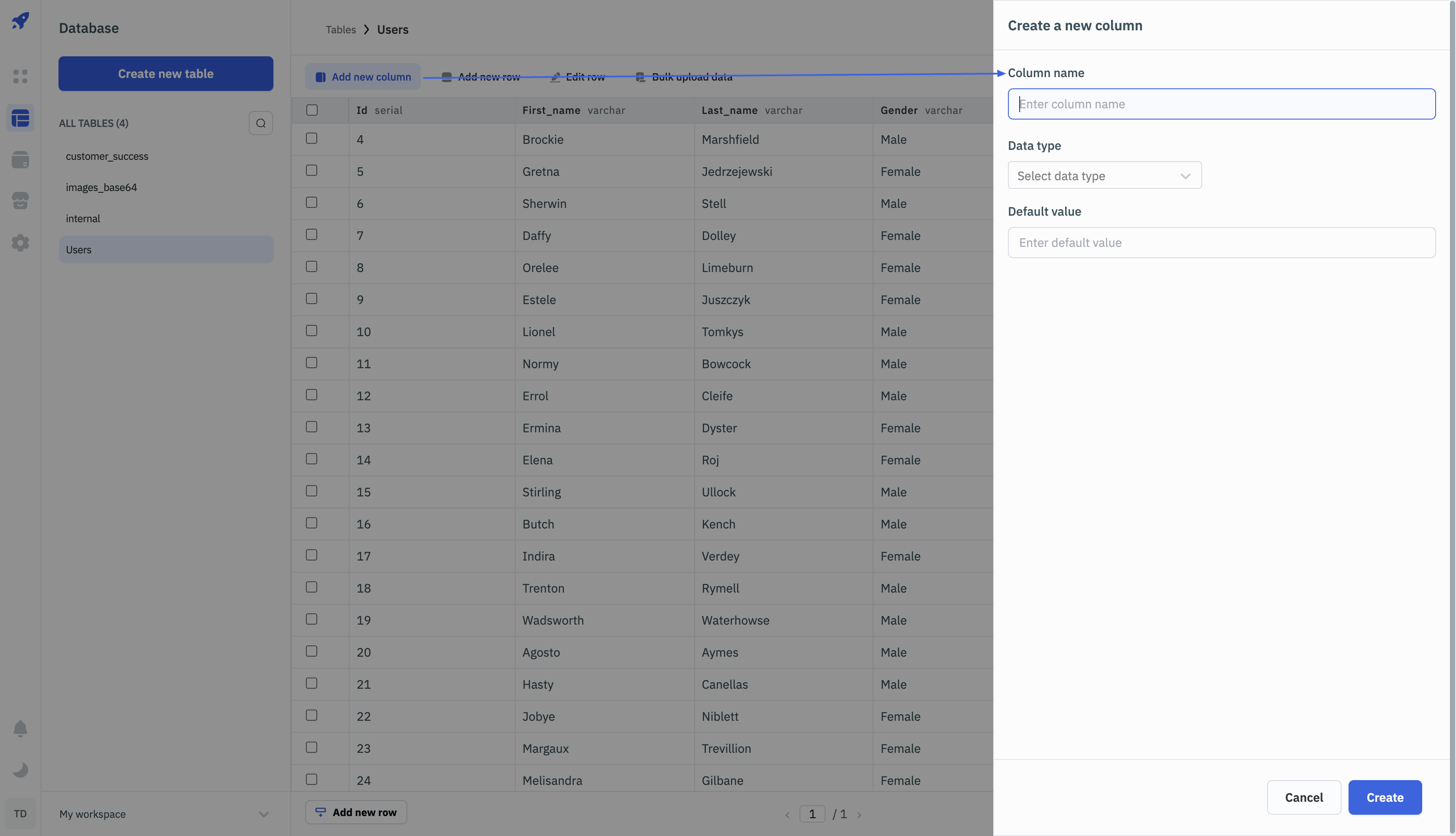Open the customer_success table
The height and width of the screenshot is (836, 1456).
(107, 156)
